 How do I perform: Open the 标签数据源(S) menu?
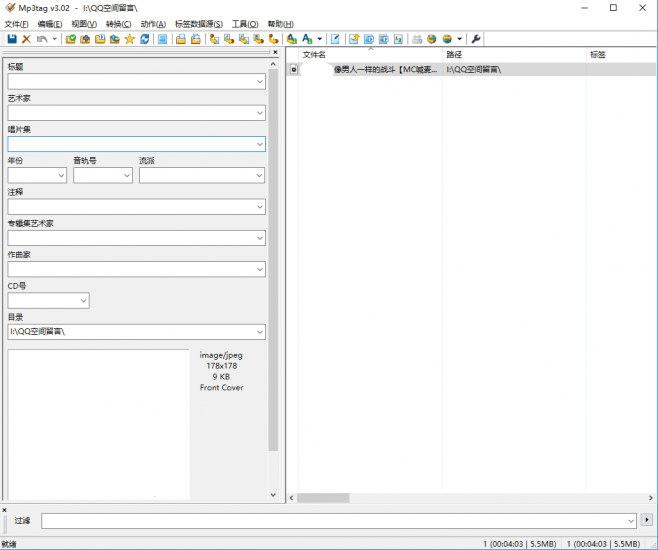tap(199, 24)
